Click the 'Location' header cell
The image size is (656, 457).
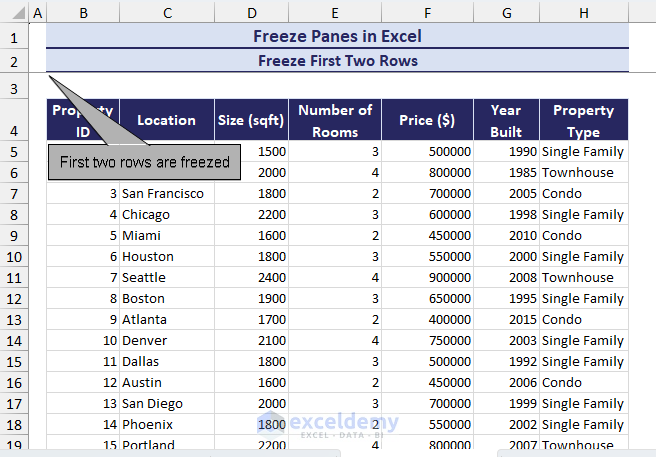coord(167,120)
